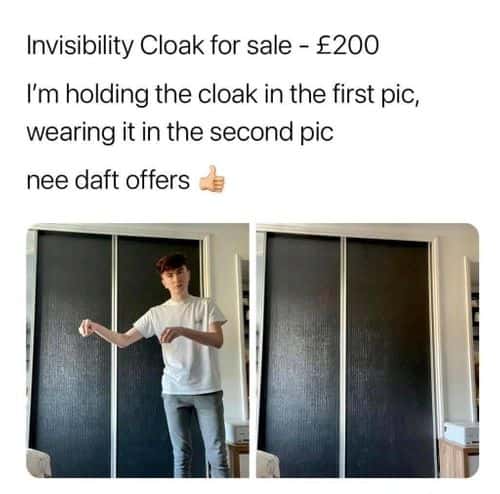
Task: Click the wooden cabinet in the second photo
Action: pyautogui.click(x=459, y=459)
